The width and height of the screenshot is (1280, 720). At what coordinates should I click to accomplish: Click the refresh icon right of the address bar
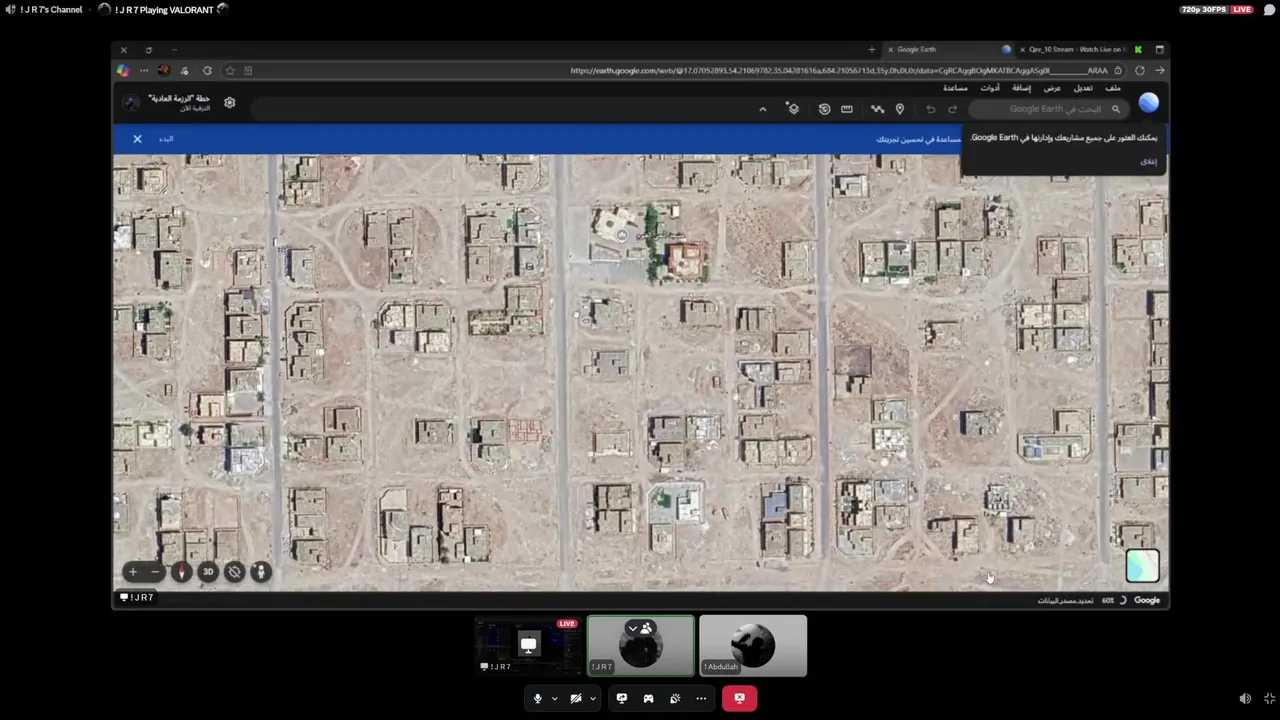1139,71
